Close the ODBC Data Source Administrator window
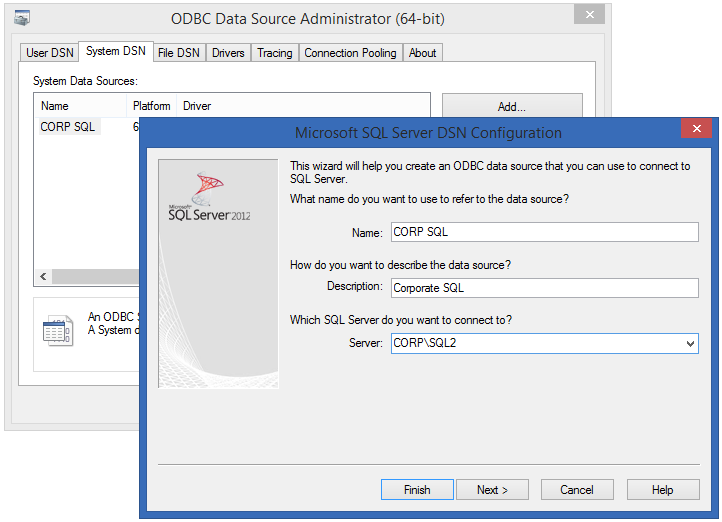722x522 pixels. click(589, 15)
